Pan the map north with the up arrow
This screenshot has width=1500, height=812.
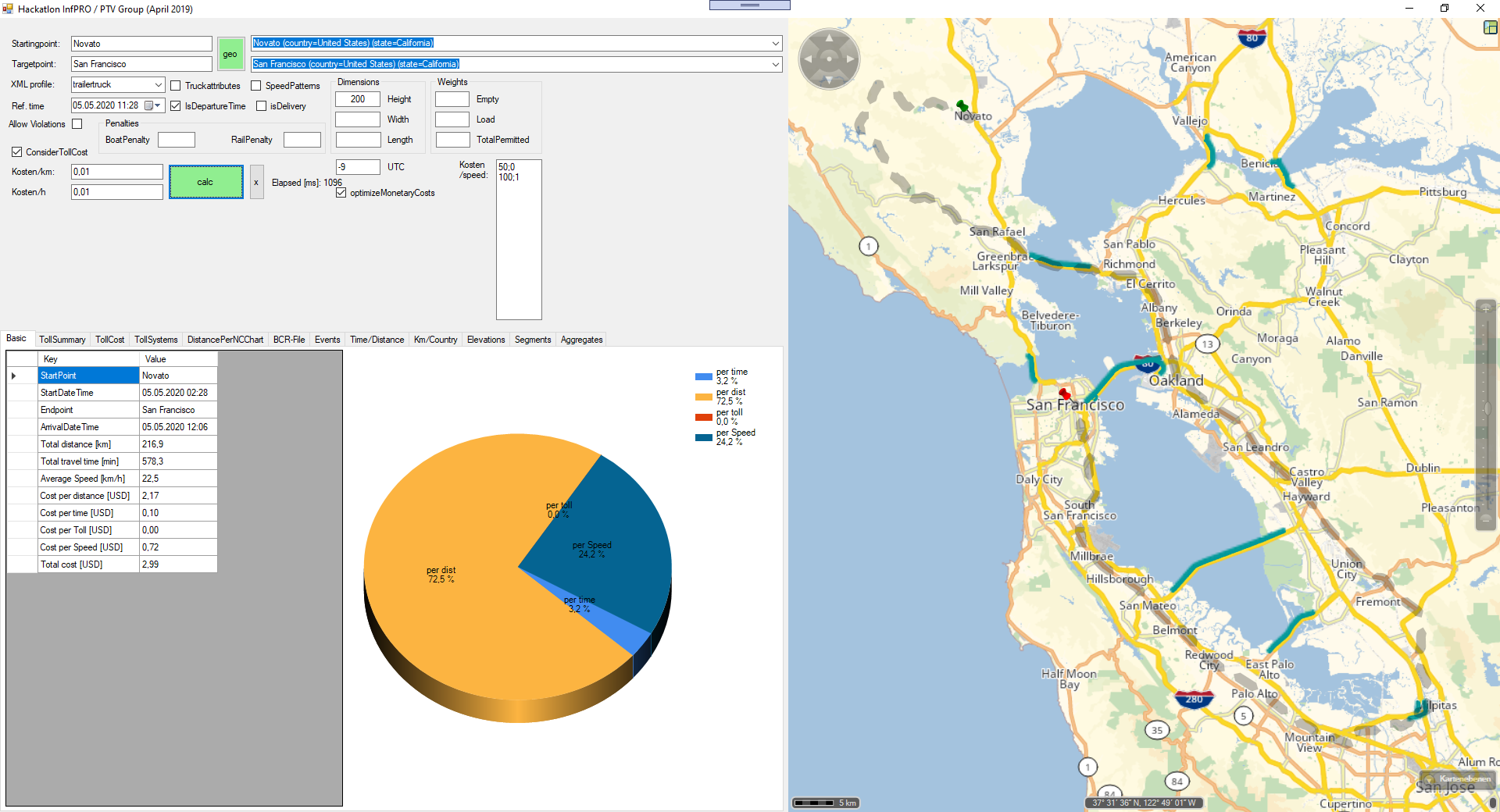[829, 37]
